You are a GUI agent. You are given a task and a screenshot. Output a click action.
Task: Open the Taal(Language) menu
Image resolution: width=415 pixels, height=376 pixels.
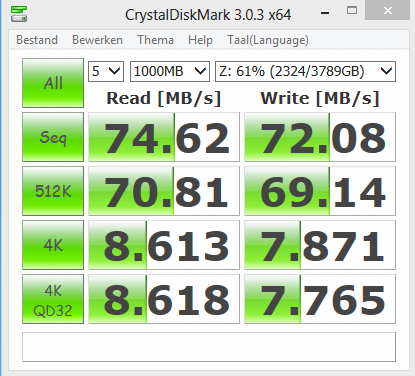tap(268, 40)
